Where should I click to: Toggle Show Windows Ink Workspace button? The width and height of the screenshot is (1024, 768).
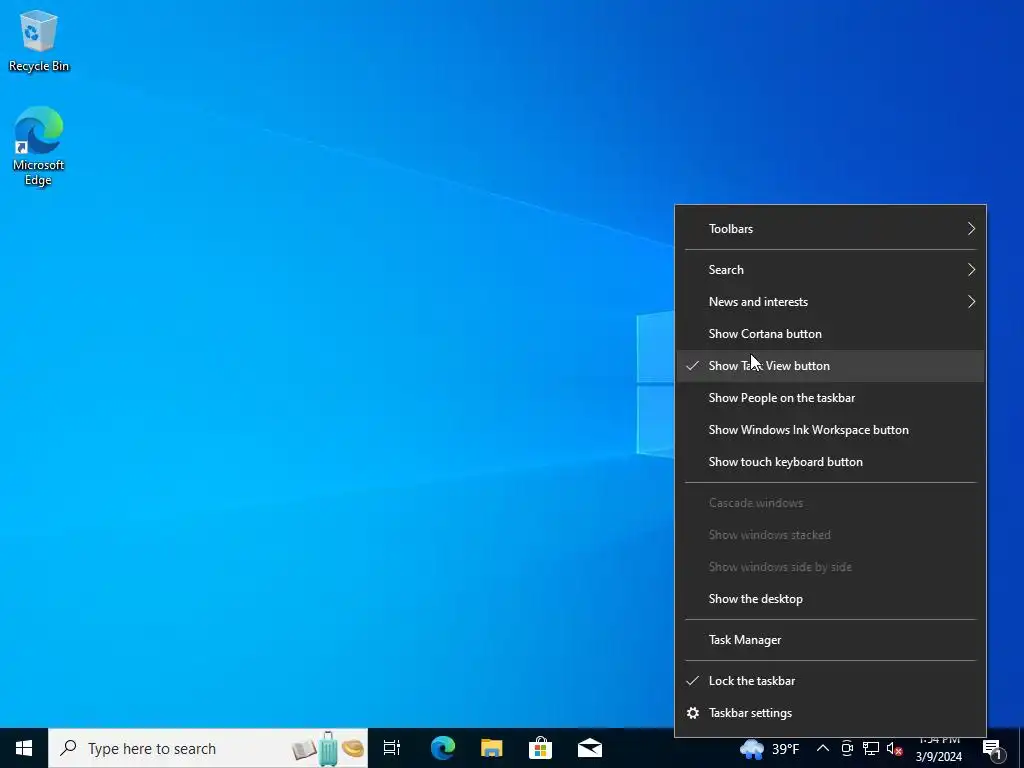(x=831, y=430)
